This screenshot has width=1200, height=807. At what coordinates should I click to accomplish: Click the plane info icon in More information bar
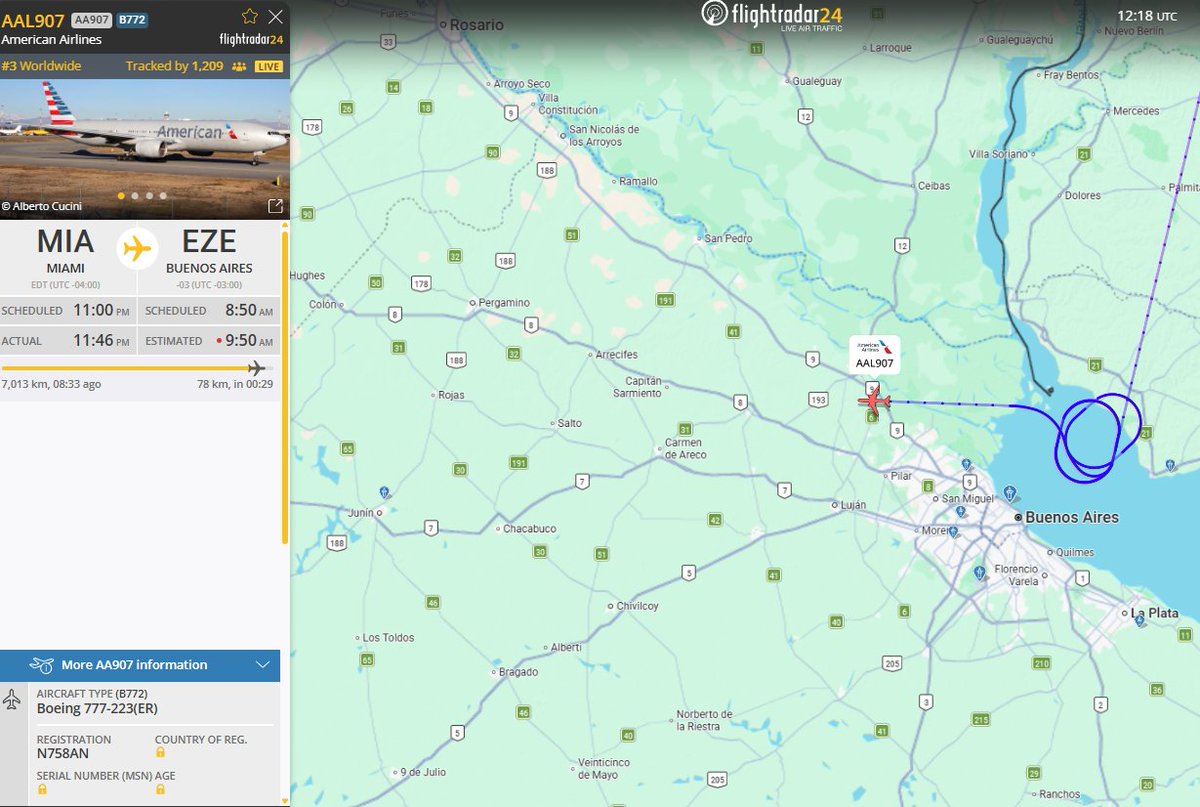[x=42, y=665]
